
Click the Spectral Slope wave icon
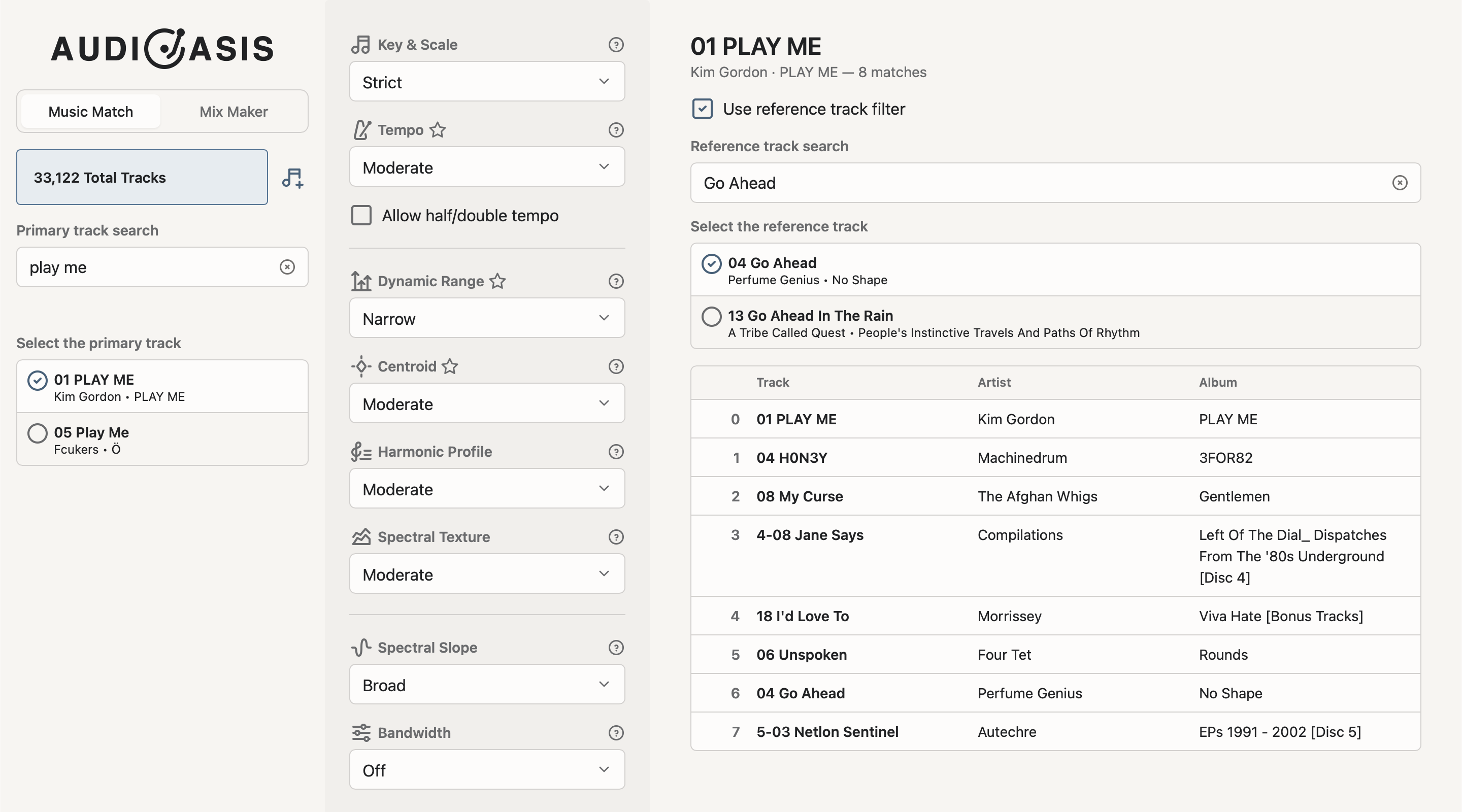(x=361, y=648)
